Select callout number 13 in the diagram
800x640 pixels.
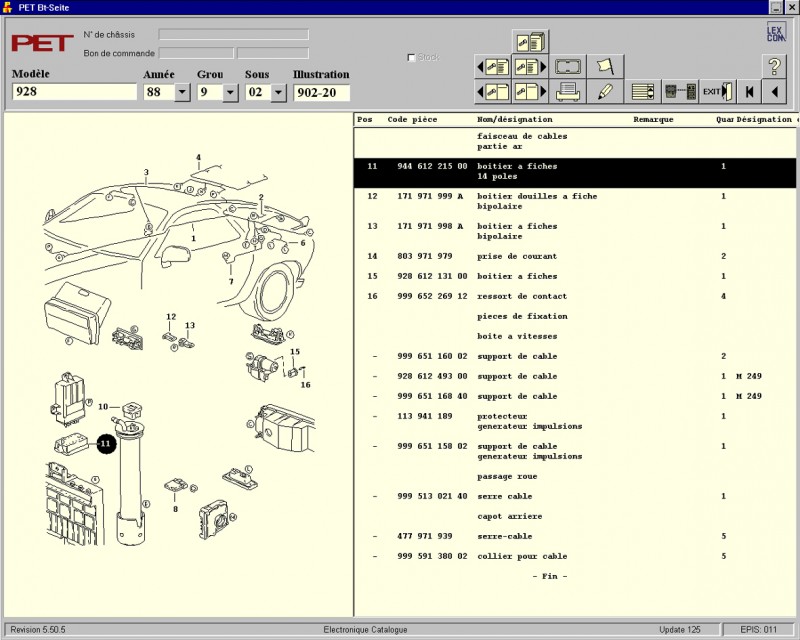(x=190, y=325)
